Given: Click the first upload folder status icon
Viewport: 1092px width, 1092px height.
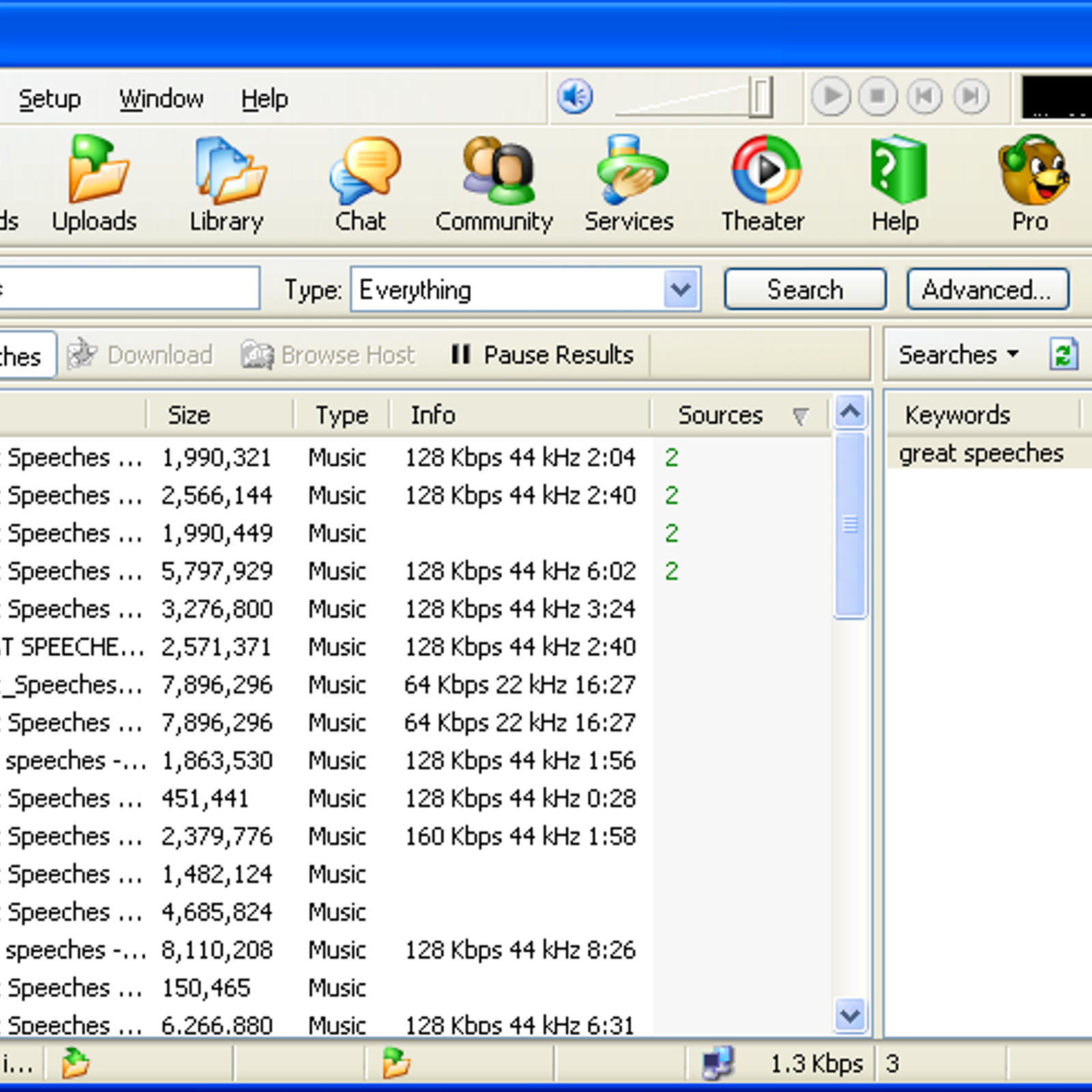Looking at the screenshot, I should click(x=75, y=1063).
